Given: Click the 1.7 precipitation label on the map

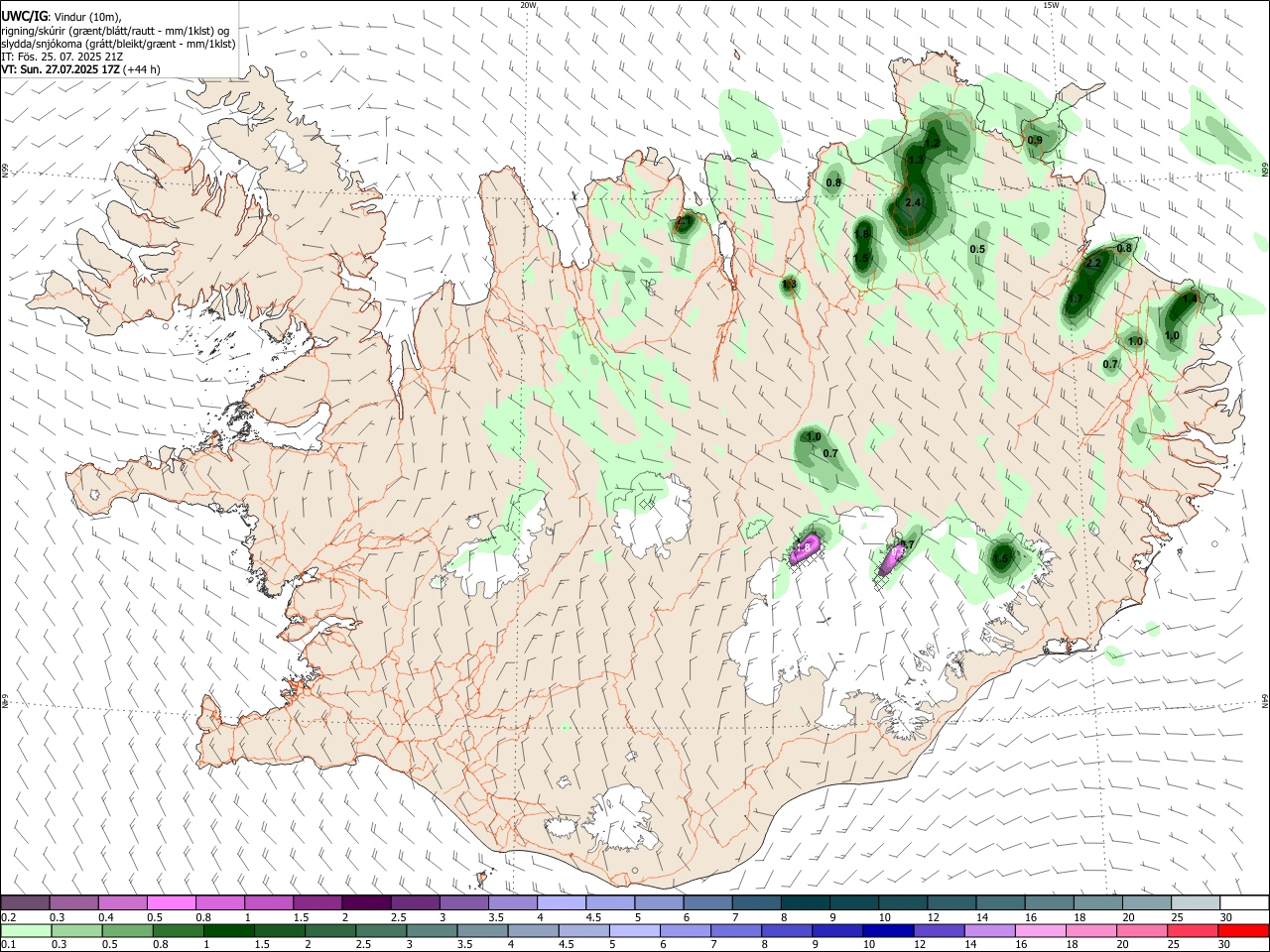Looking at the screenshot, I should (1075, 298).
